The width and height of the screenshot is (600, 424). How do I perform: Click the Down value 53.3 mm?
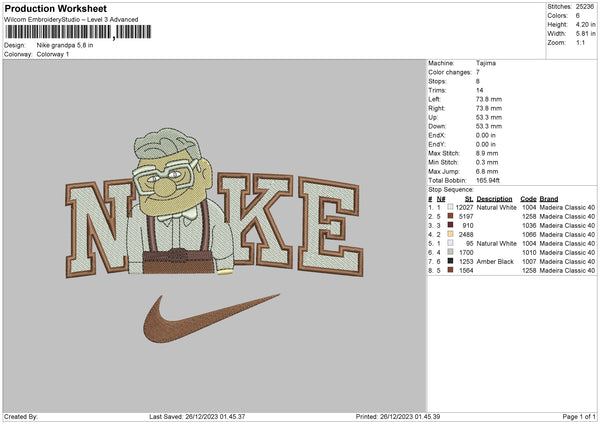[x=489, y=126]
